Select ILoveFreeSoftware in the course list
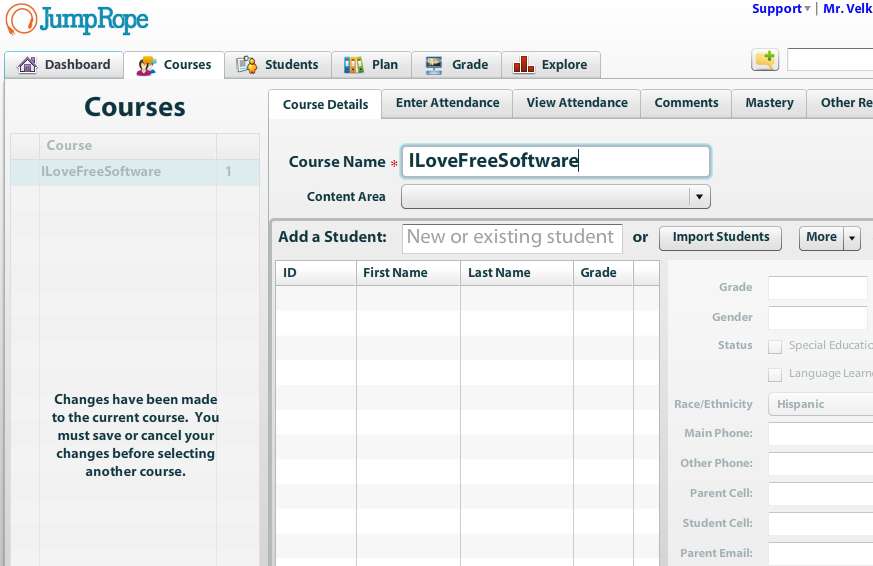The image size is (873, 566). (101, 172)
